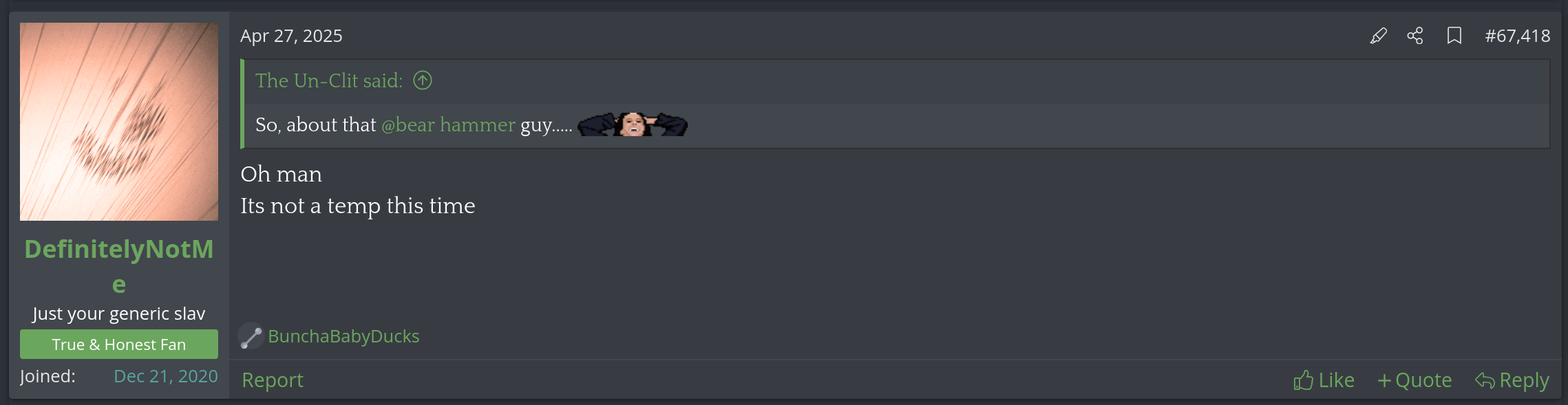Click the reply arrow icon
The width and height of the screenshot is (1568, 405).
(1485, 380)
